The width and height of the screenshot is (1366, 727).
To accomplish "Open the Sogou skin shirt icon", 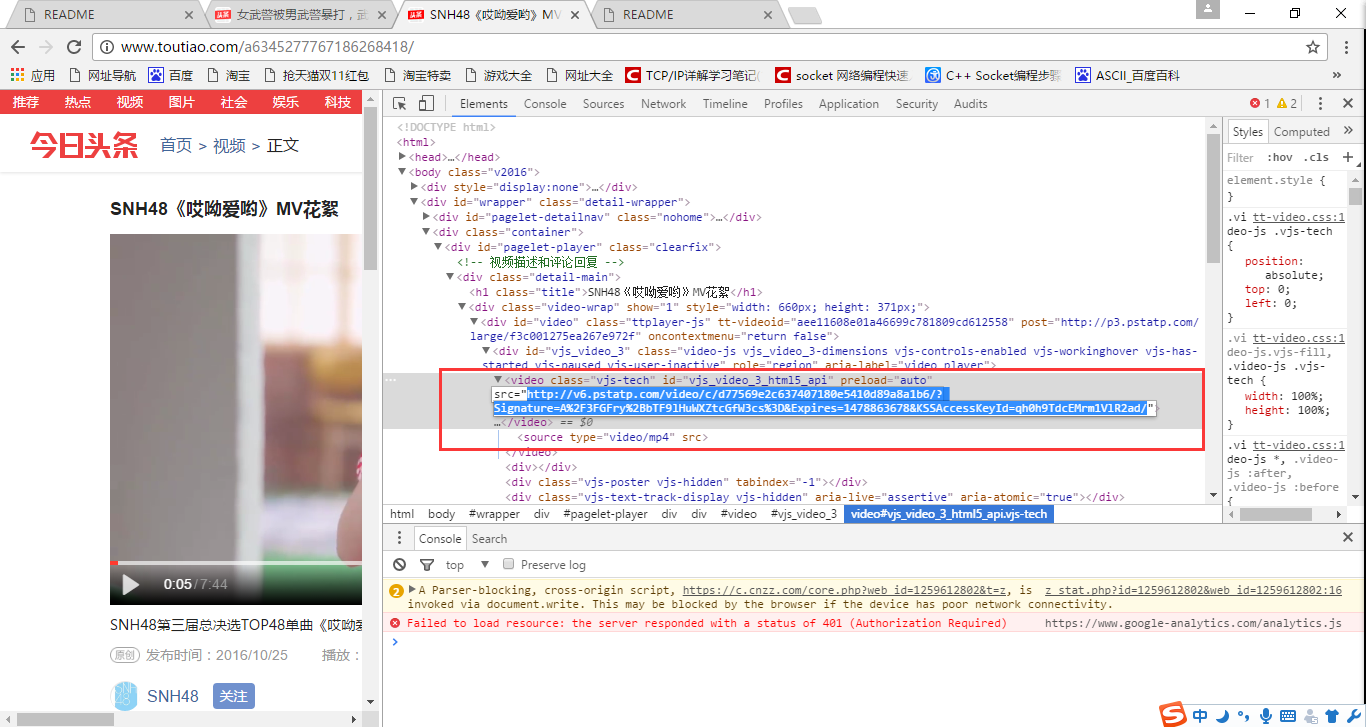I will point(1331,715).
